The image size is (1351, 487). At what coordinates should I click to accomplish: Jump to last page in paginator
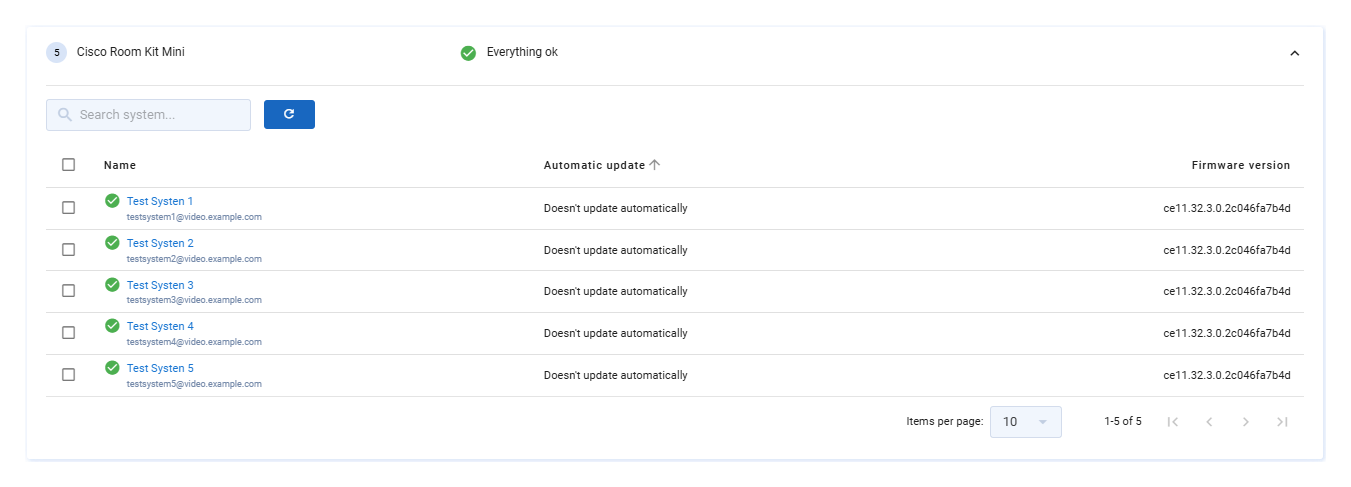[1282, 422]
